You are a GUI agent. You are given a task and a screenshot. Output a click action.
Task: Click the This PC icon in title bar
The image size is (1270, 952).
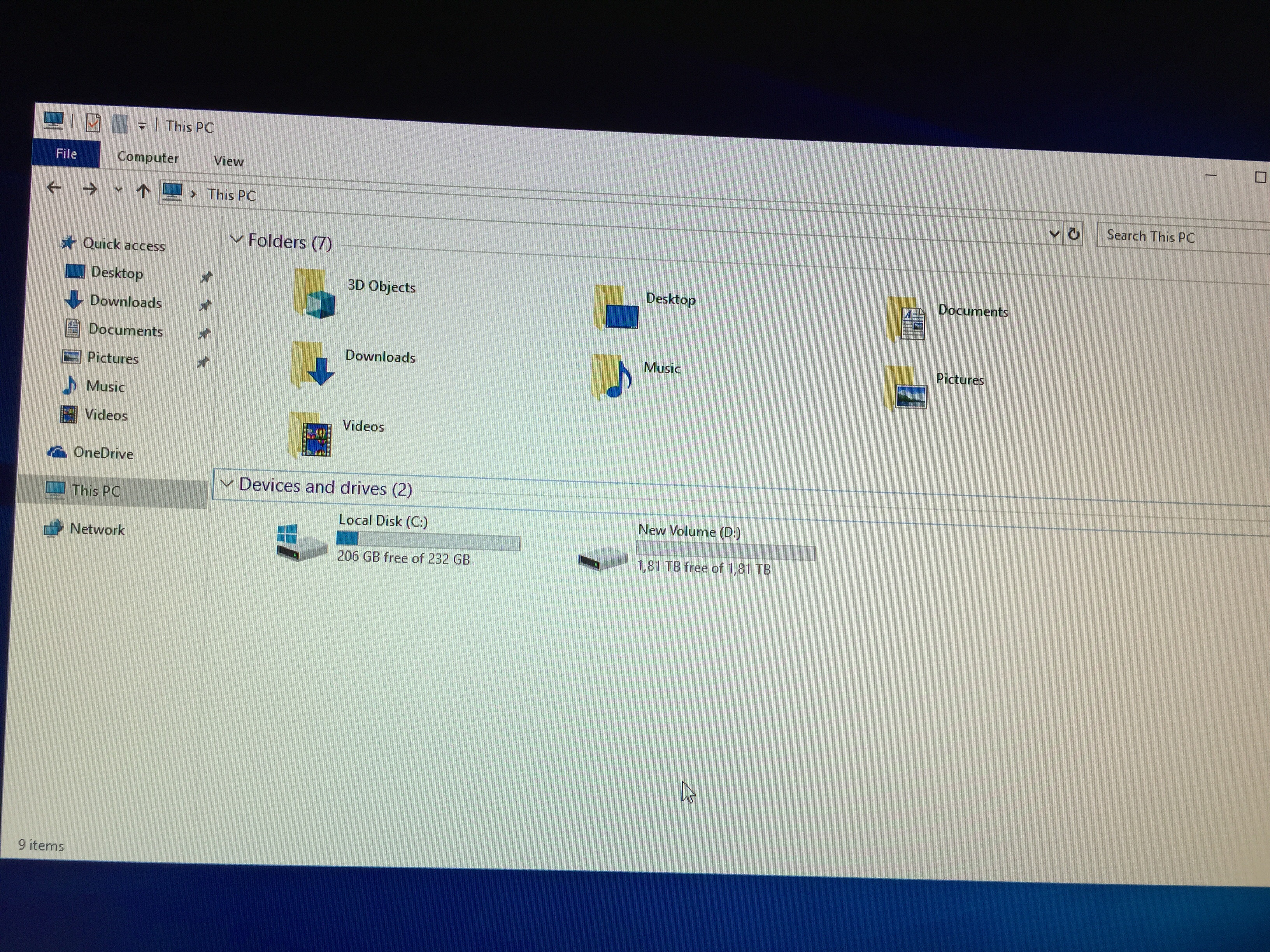pyautogui.click(x=53, y=120)
